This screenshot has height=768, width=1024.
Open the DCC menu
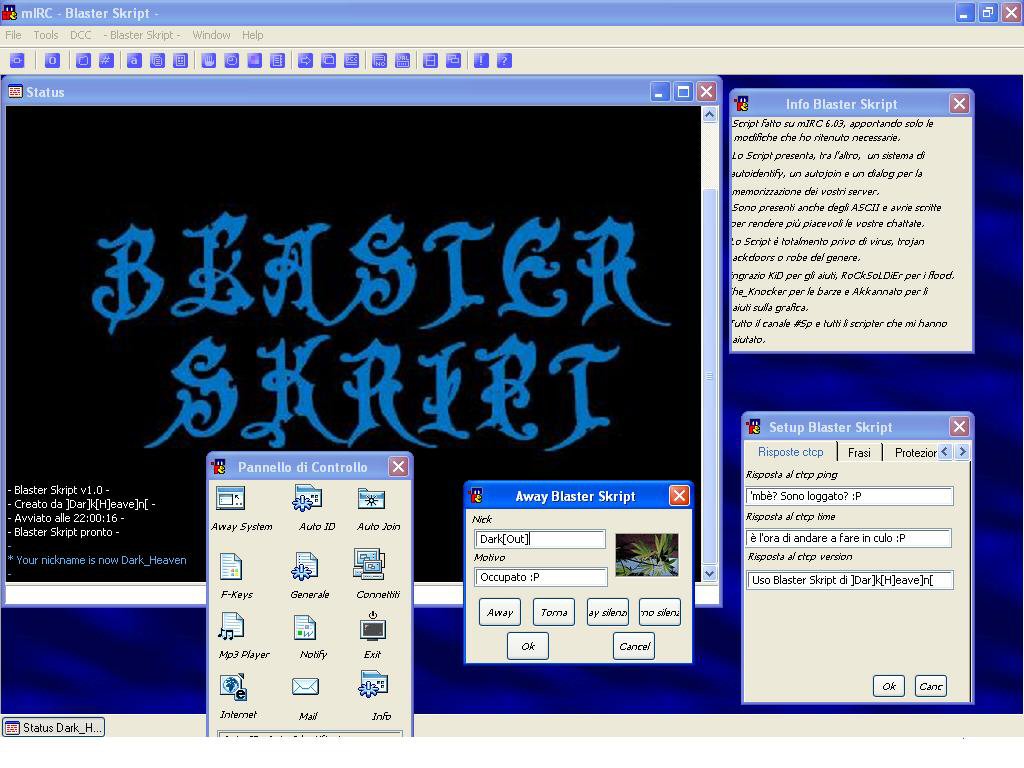[x=80, y=35]
